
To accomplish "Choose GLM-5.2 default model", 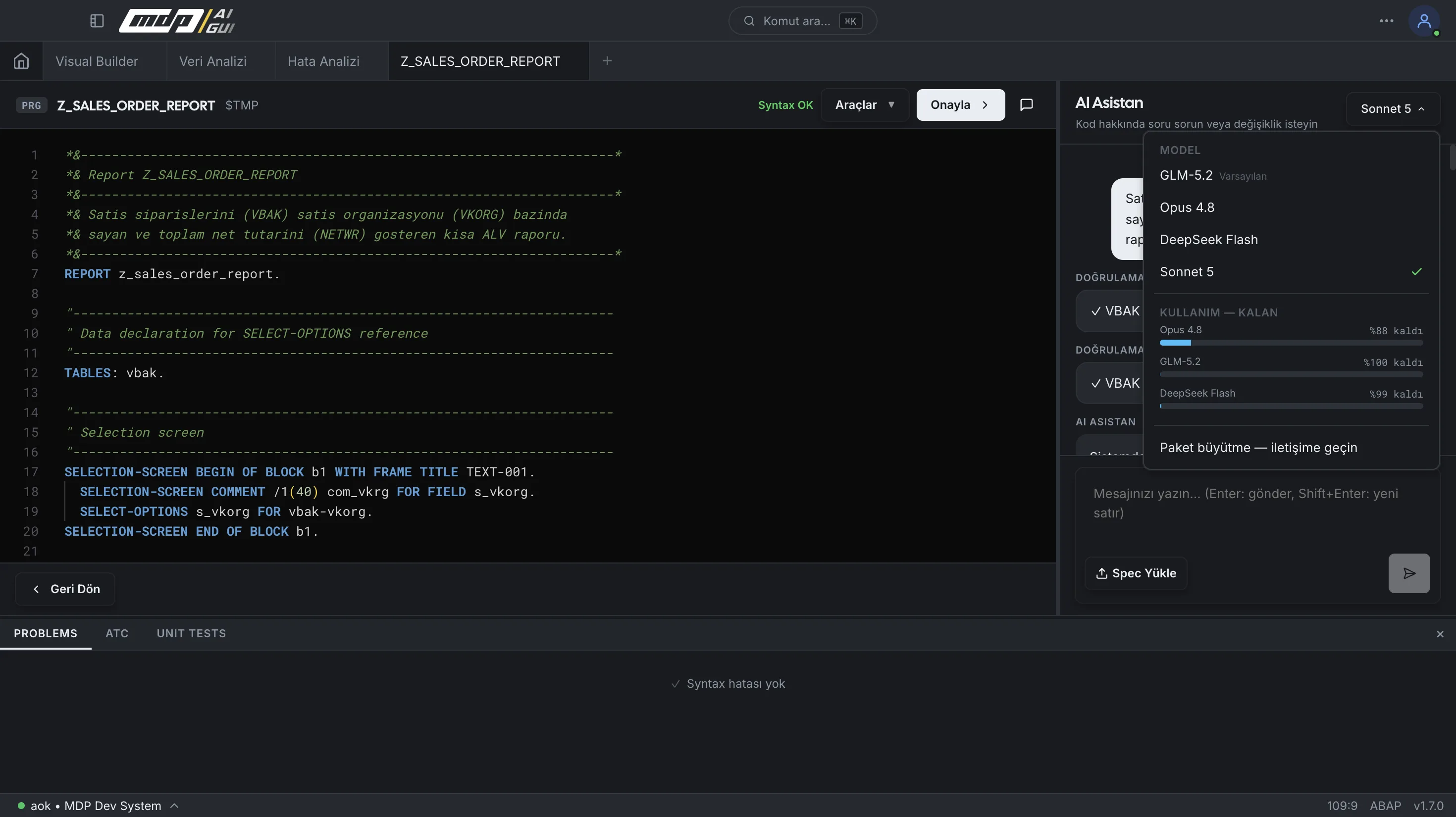I will (x=1291, y=175).
